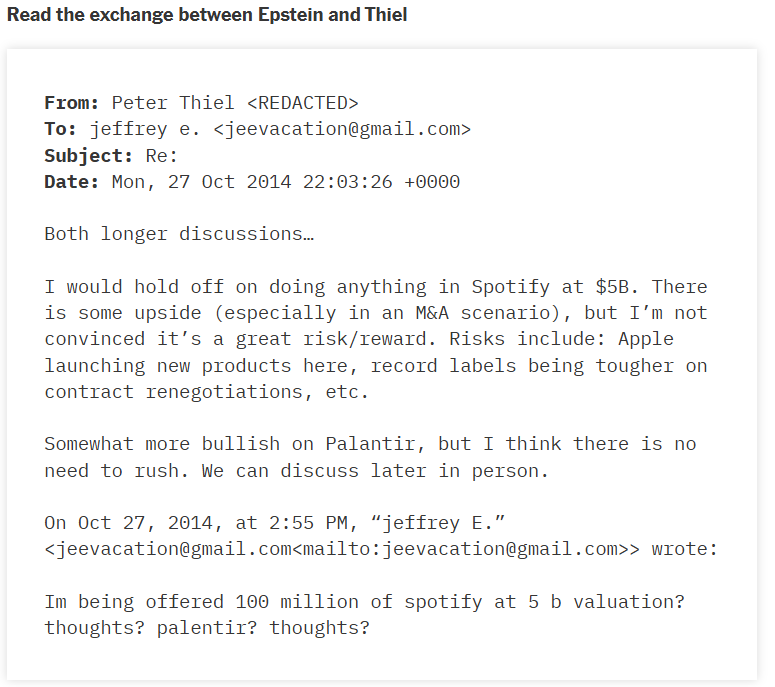This screenshot has height=687, width=775.
Task: Click the "To:" label in the header
Action: click(x=61, y=129)
